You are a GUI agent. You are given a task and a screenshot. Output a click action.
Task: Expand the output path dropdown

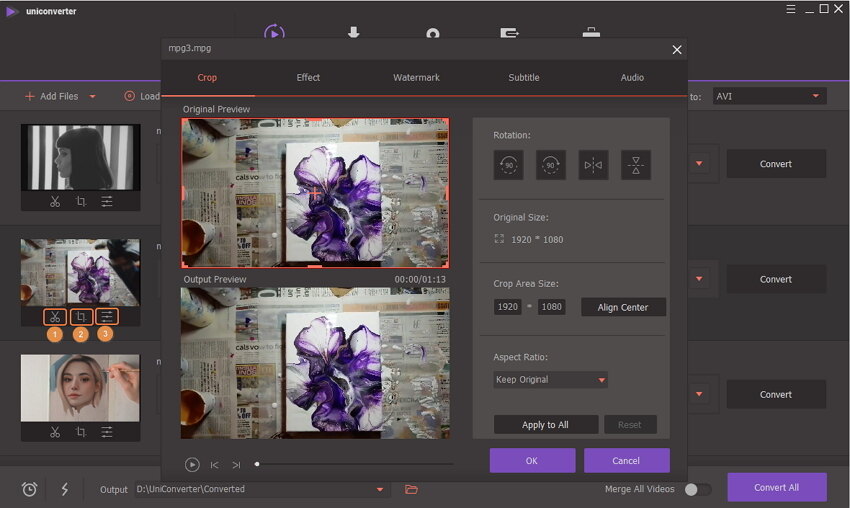click(380, 489)
